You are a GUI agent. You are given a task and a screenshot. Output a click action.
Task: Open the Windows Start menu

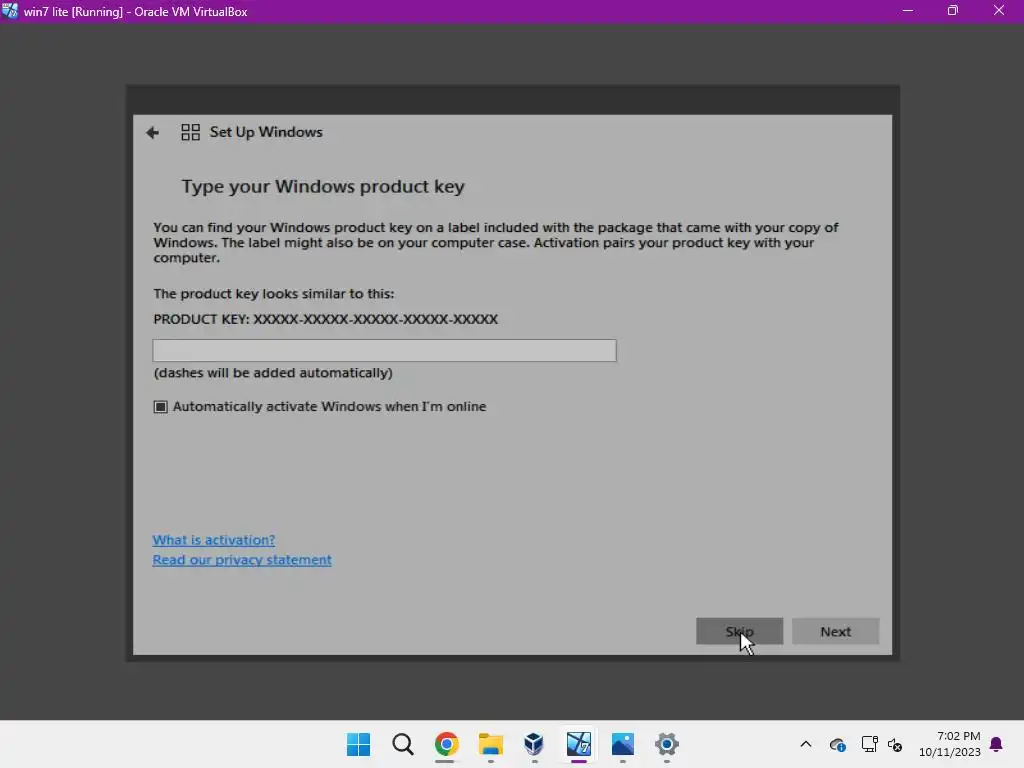(358, 744)
